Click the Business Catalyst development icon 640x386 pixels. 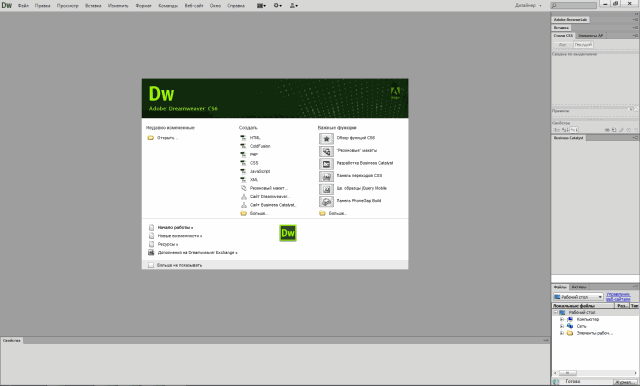click(x=326, y=164)
